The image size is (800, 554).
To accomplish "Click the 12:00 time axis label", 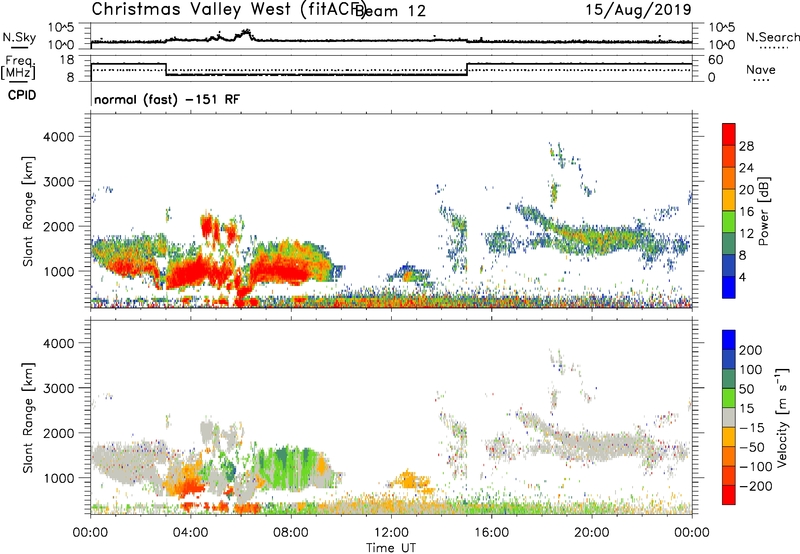I will 391,533.
